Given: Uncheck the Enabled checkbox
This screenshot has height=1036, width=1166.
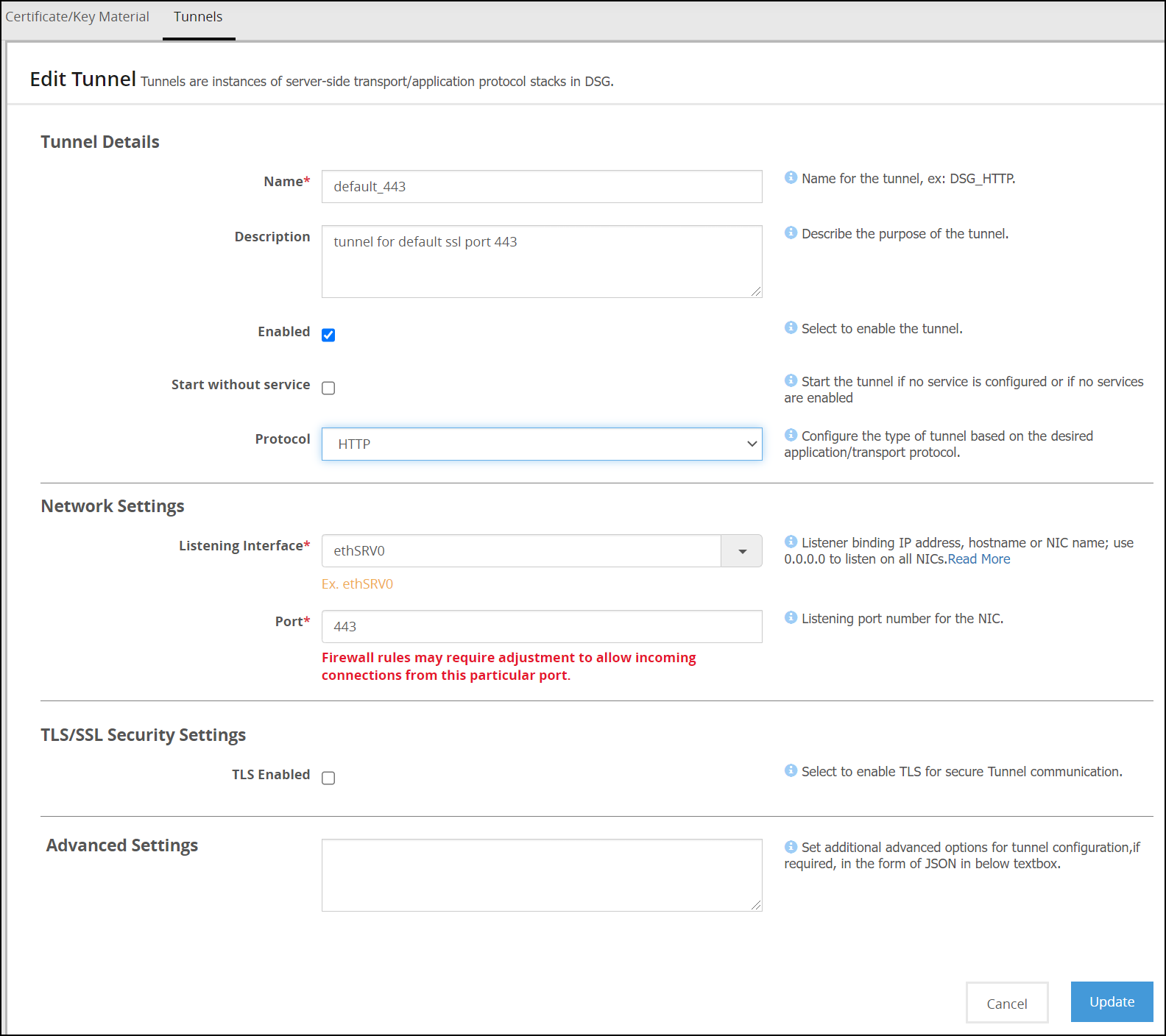Looking at the screenshot, I should (x=328, y=335).
